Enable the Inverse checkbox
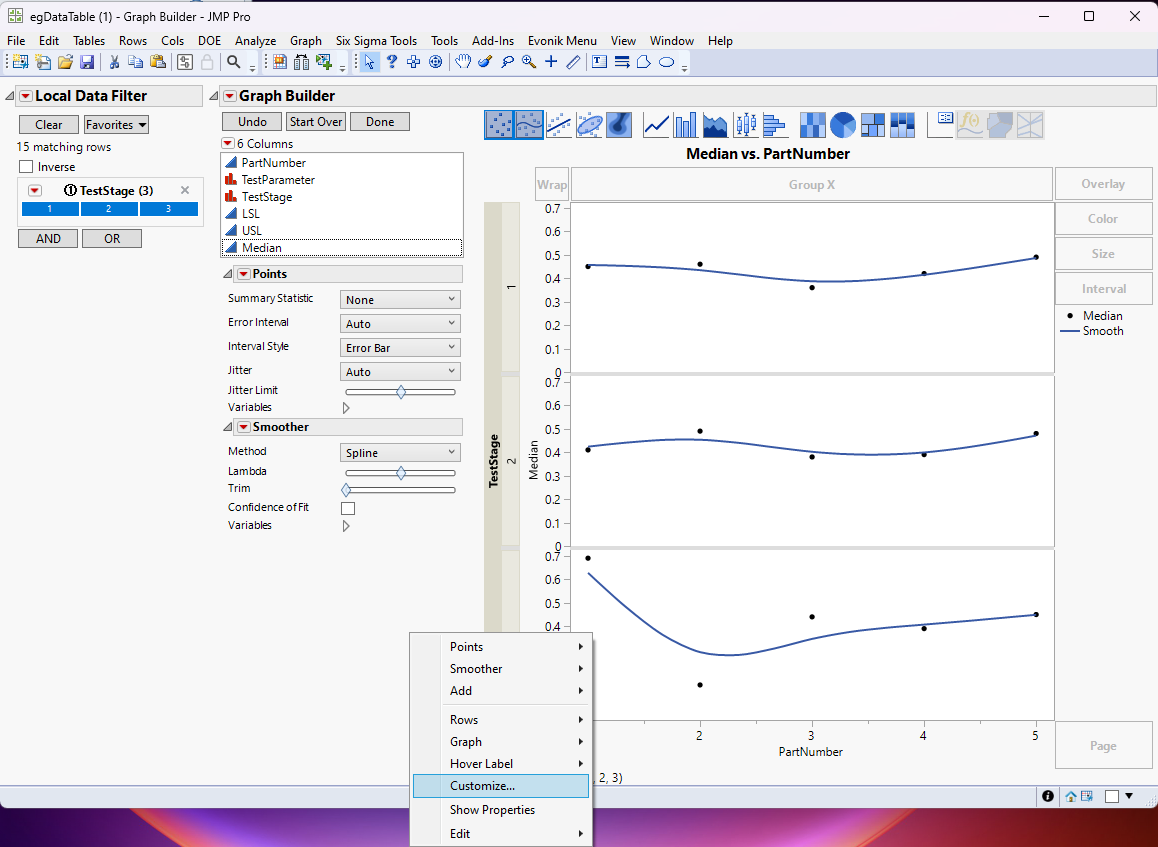Screen dimensions: 1158x847 [26, 167]
